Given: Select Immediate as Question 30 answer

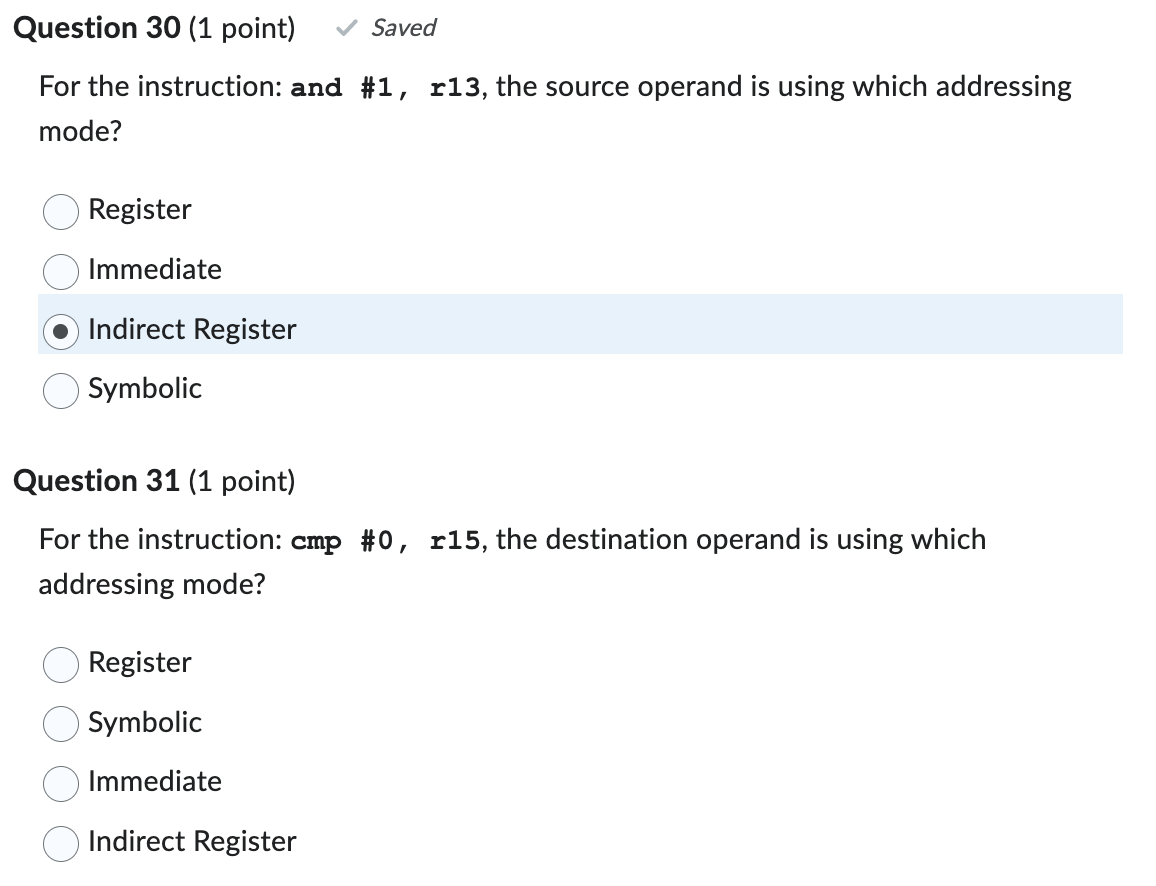Looking at the screenshot, I should tap(60, 271).
